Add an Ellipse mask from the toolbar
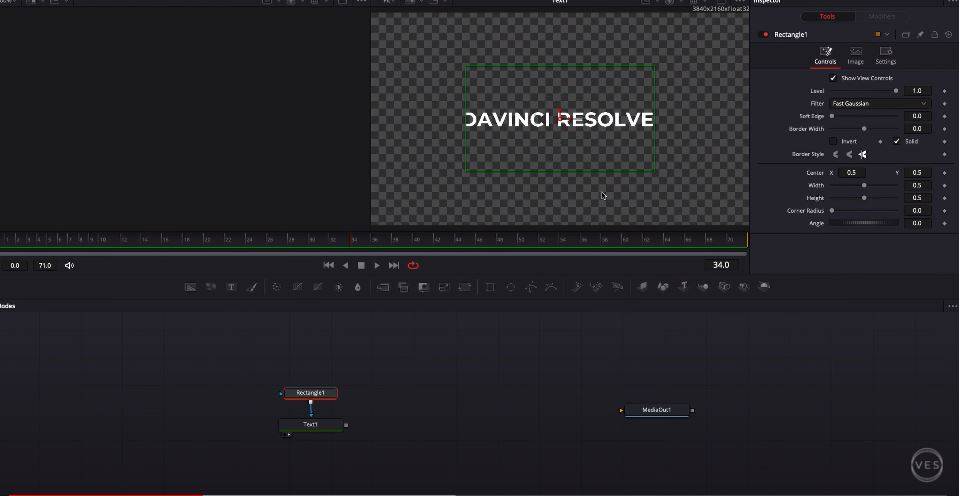 click(x=511, y=287)
